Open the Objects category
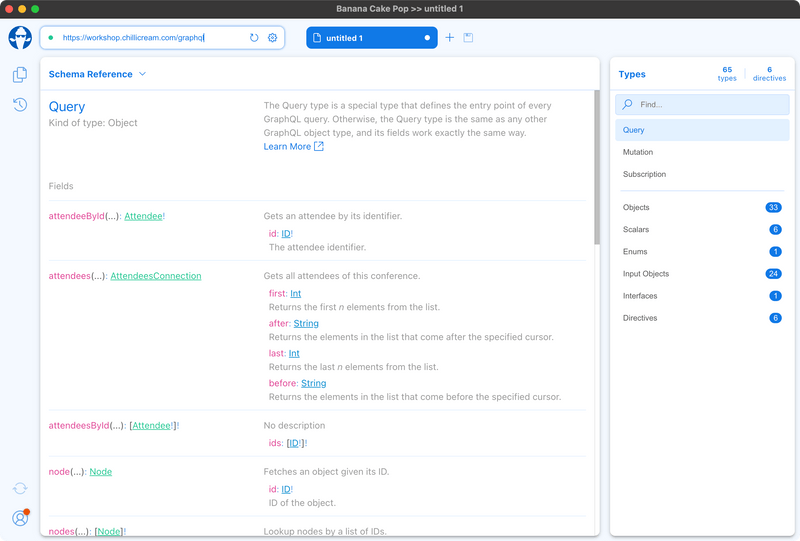The width and height of the screenshot is (800, 541). click(x=702, y=207)
